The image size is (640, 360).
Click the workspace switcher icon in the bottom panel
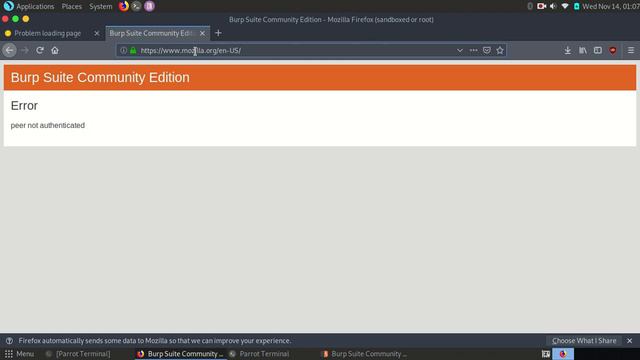pyautogui.click(x=546, y=354)
